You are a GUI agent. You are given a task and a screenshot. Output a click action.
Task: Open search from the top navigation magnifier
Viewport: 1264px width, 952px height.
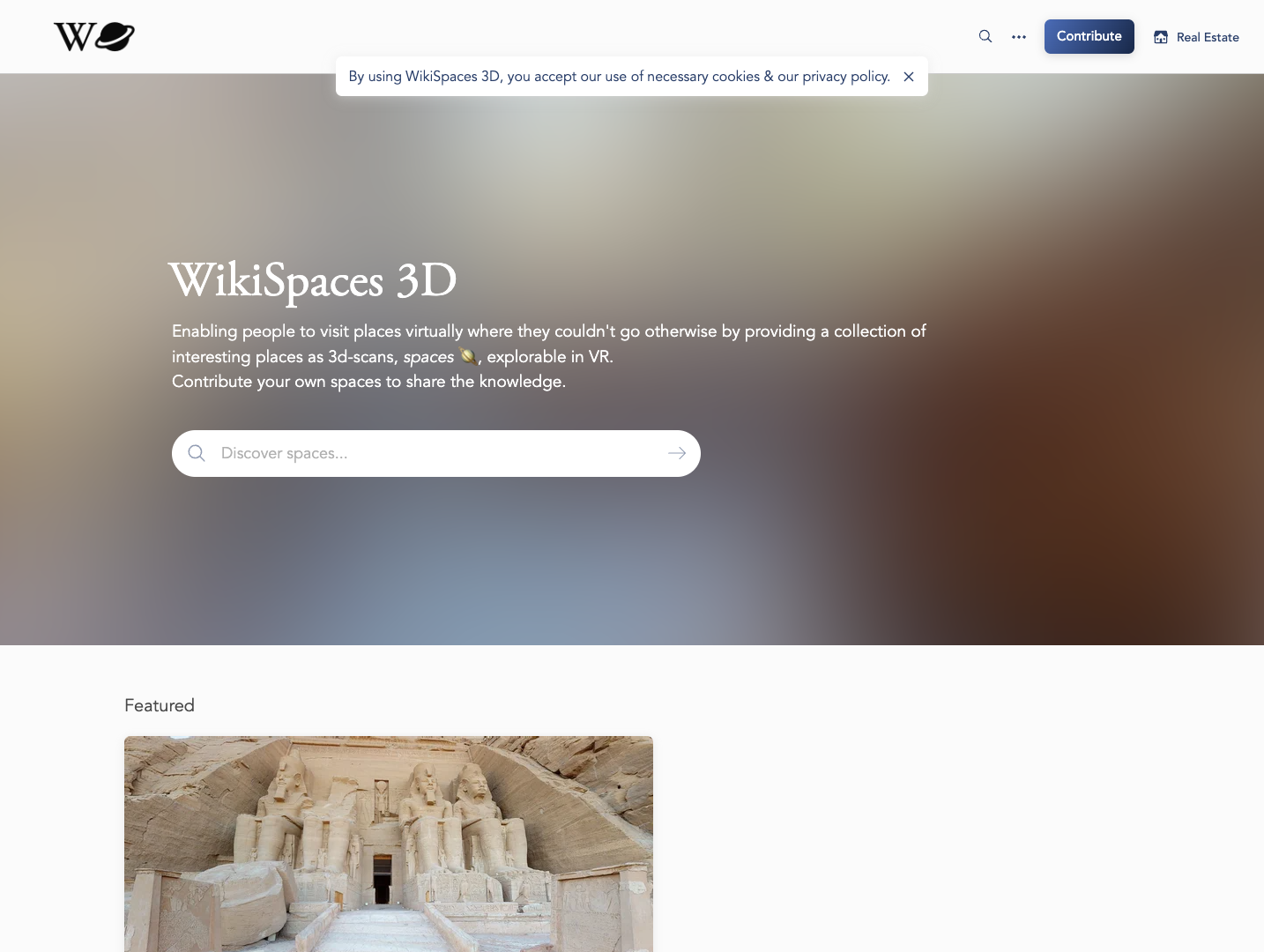[x=985, y=36]
